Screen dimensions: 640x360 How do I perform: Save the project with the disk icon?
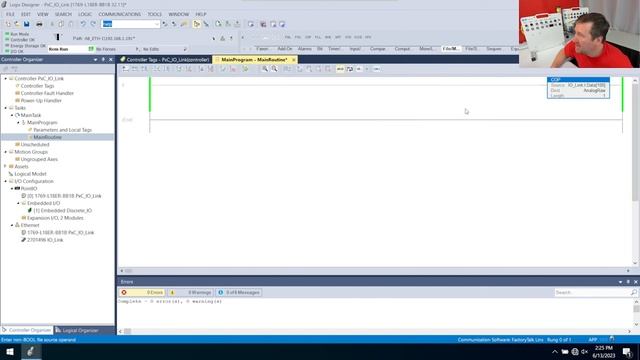27,24
